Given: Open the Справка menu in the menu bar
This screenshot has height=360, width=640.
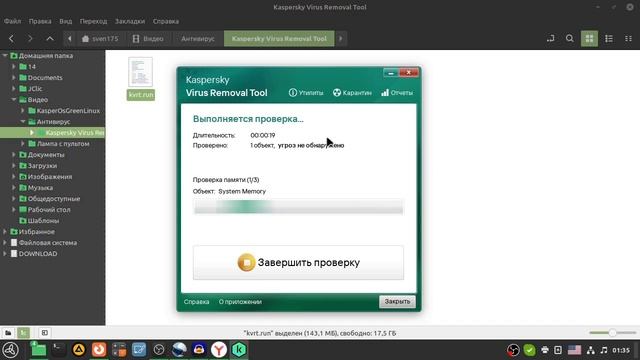Looking at the screenshot, I should coord(166,21).
